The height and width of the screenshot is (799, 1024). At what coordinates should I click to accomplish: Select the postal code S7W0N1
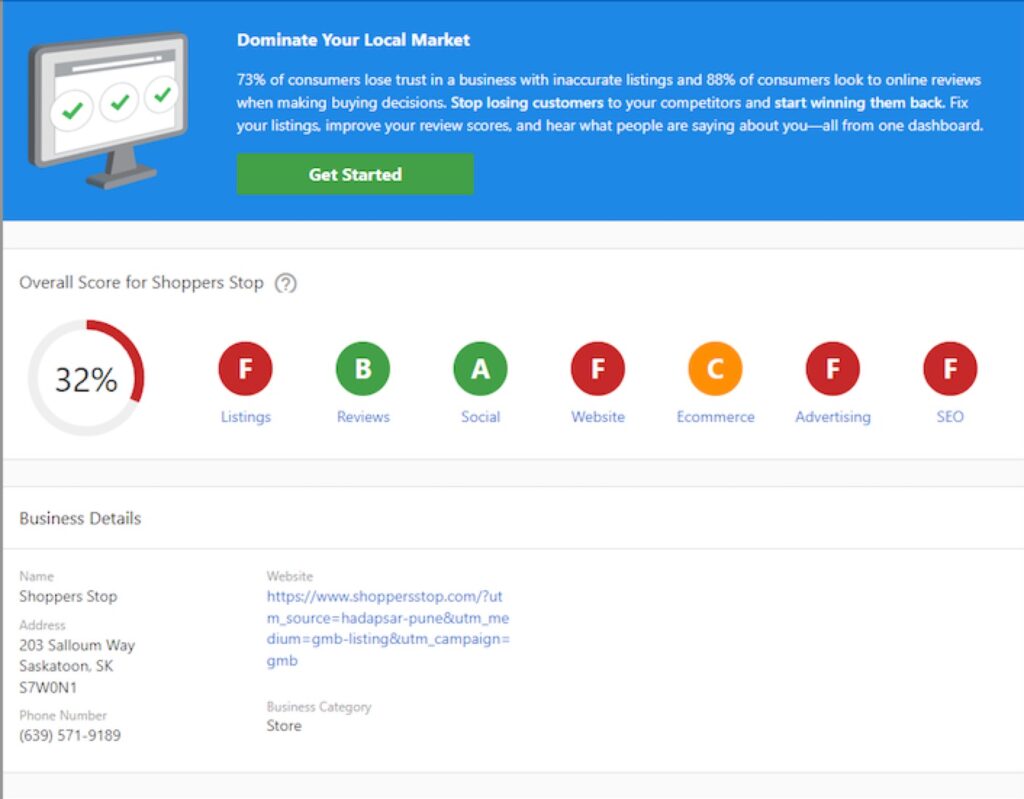pos(48,687)
